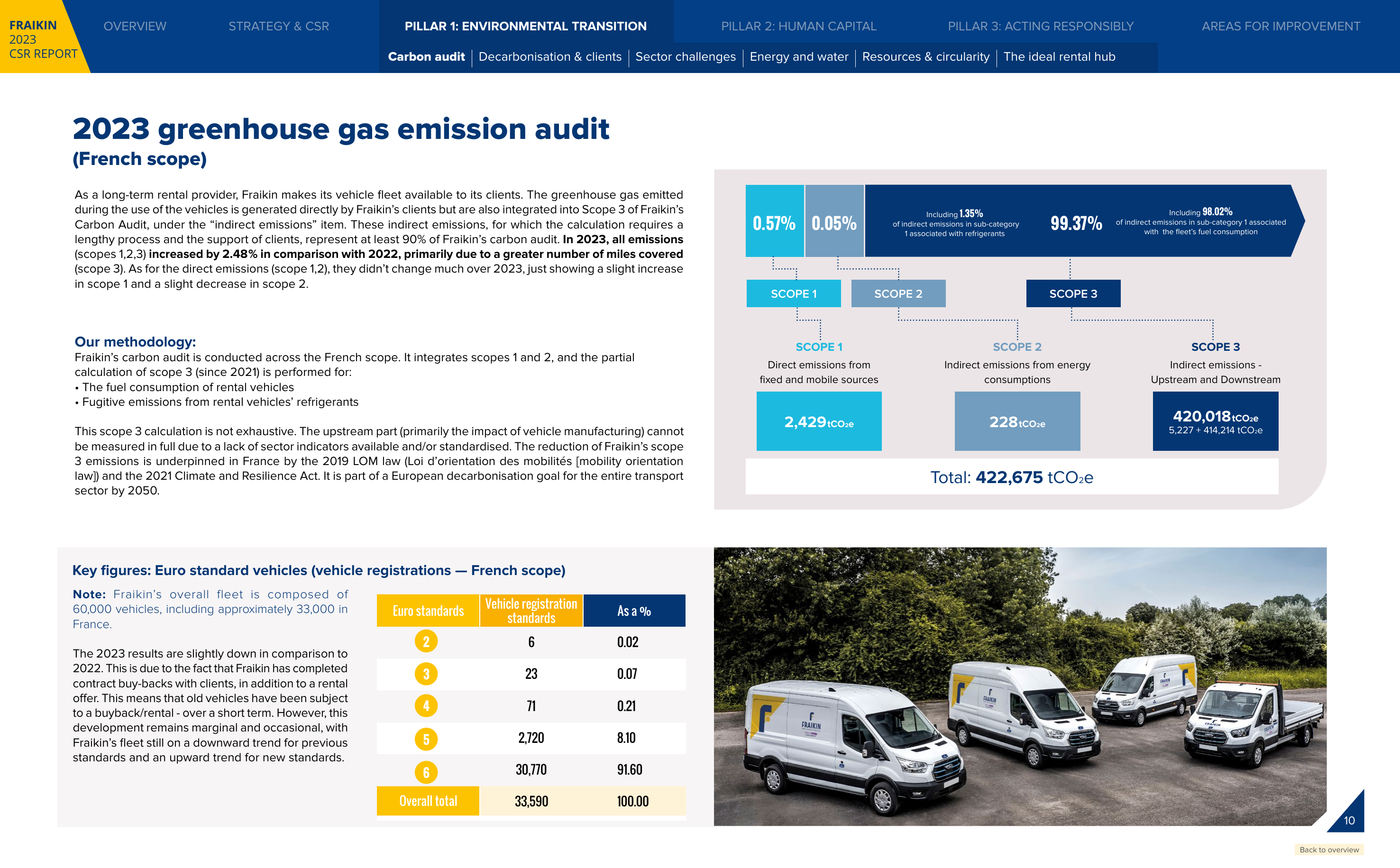Open The ideal rental hub section
This screenshot has width=1400, height=868.
(1060, 57)
